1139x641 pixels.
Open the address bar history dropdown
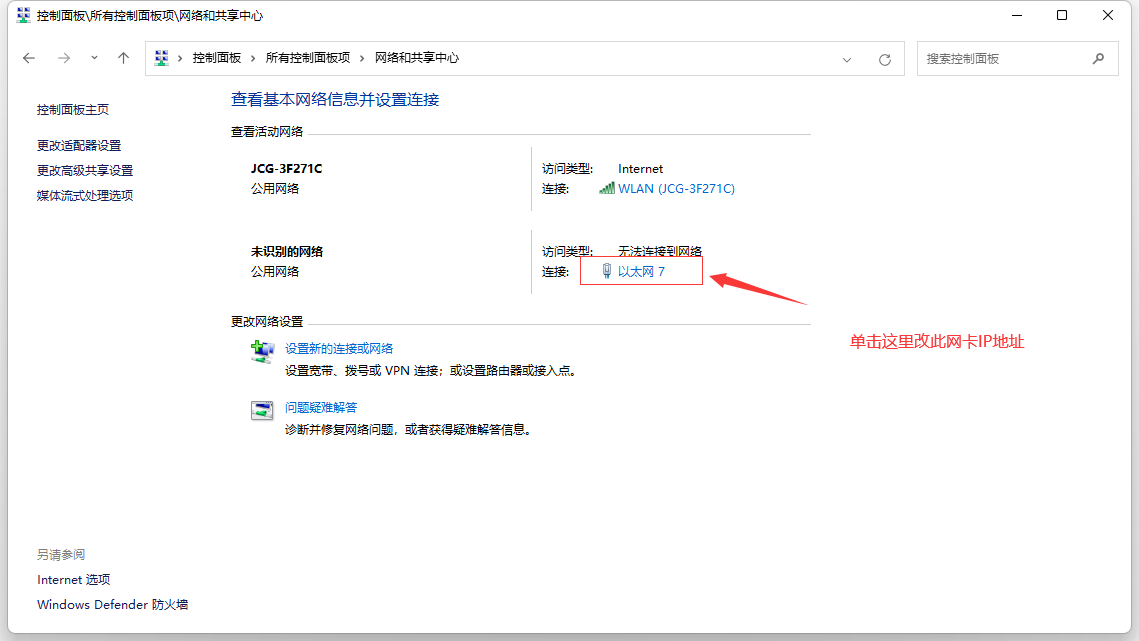(x=847, y=58)
